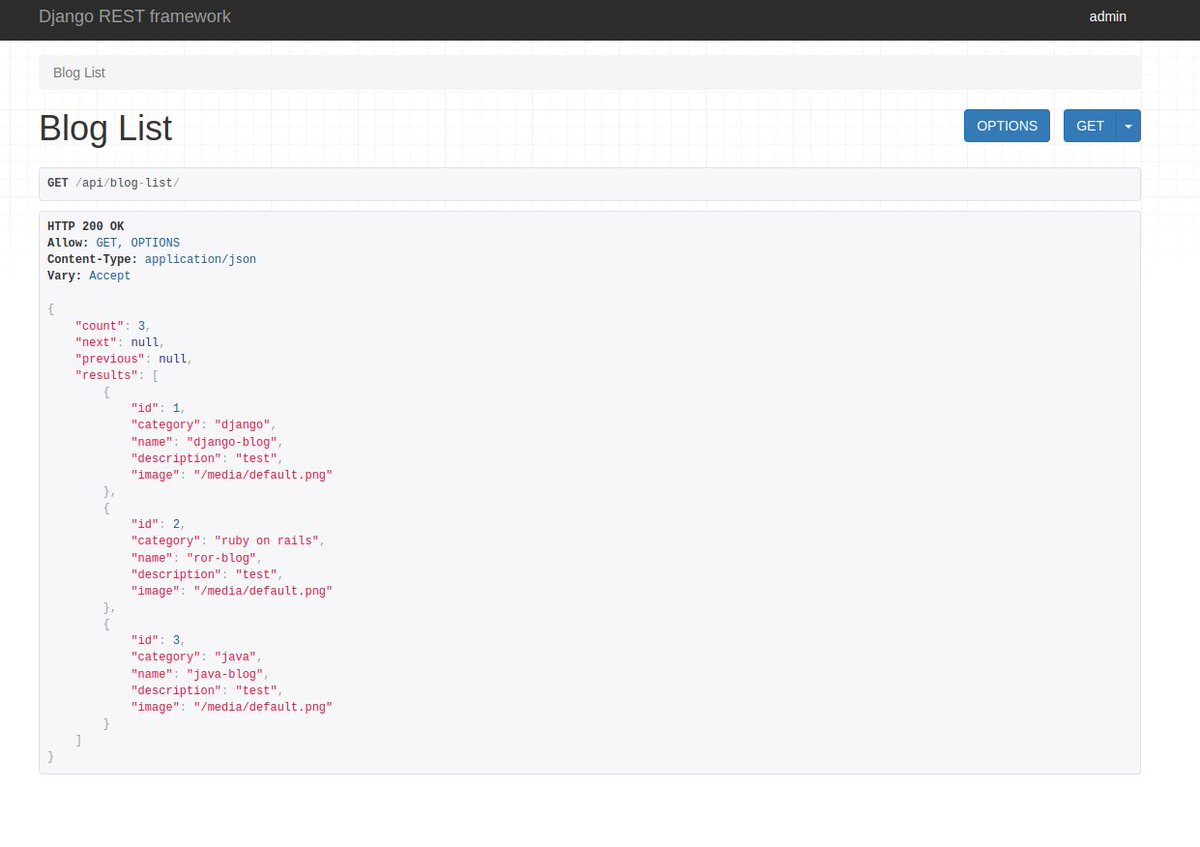The width and height of the screenshot is (1200, 847).
Task: Open the admin user menu
Action: tap(1108, 16)
